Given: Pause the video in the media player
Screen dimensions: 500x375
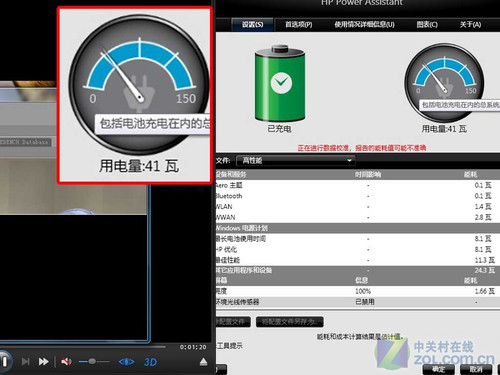Looking at the screenshot, I should pos(5,361).
